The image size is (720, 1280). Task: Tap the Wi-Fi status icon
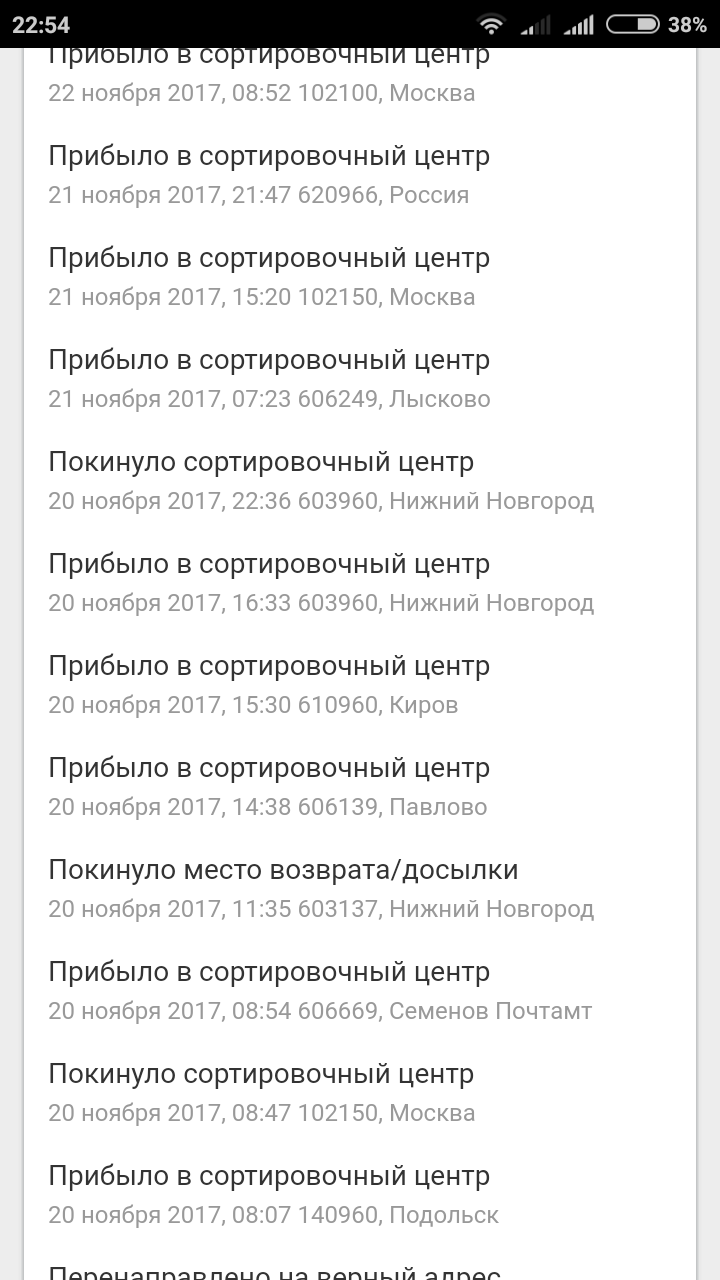coord(491,24)
